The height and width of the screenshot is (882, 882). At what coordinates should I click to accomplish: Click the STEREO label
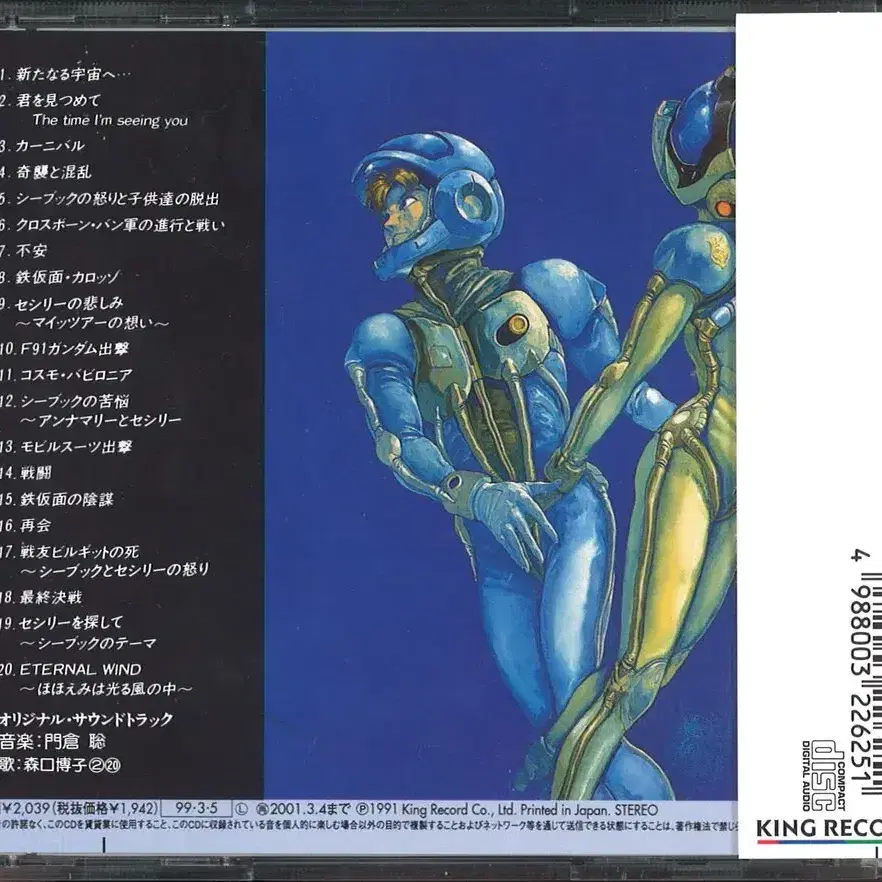(x=636, y=810)
